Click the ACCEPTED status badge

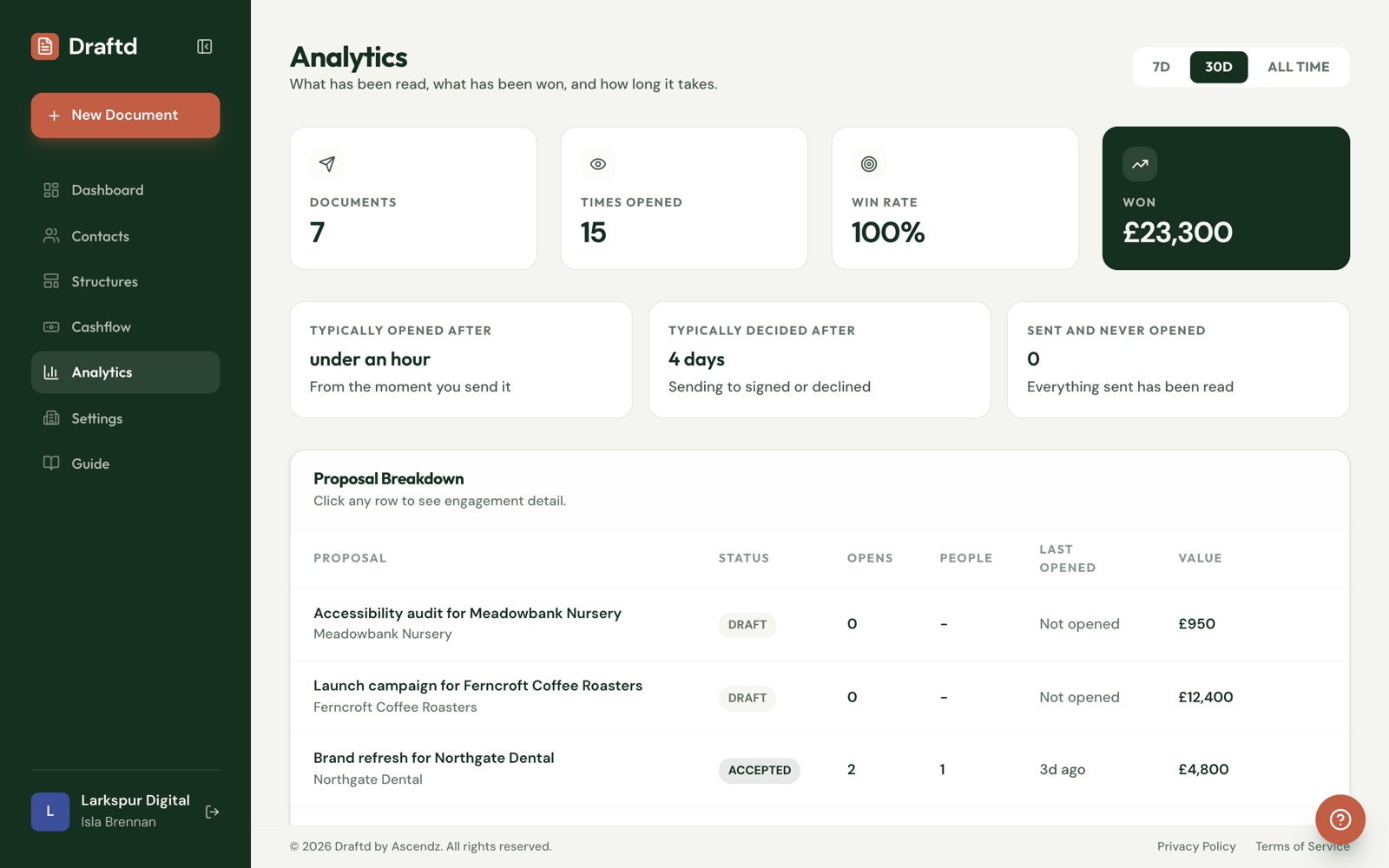point(759,770)
